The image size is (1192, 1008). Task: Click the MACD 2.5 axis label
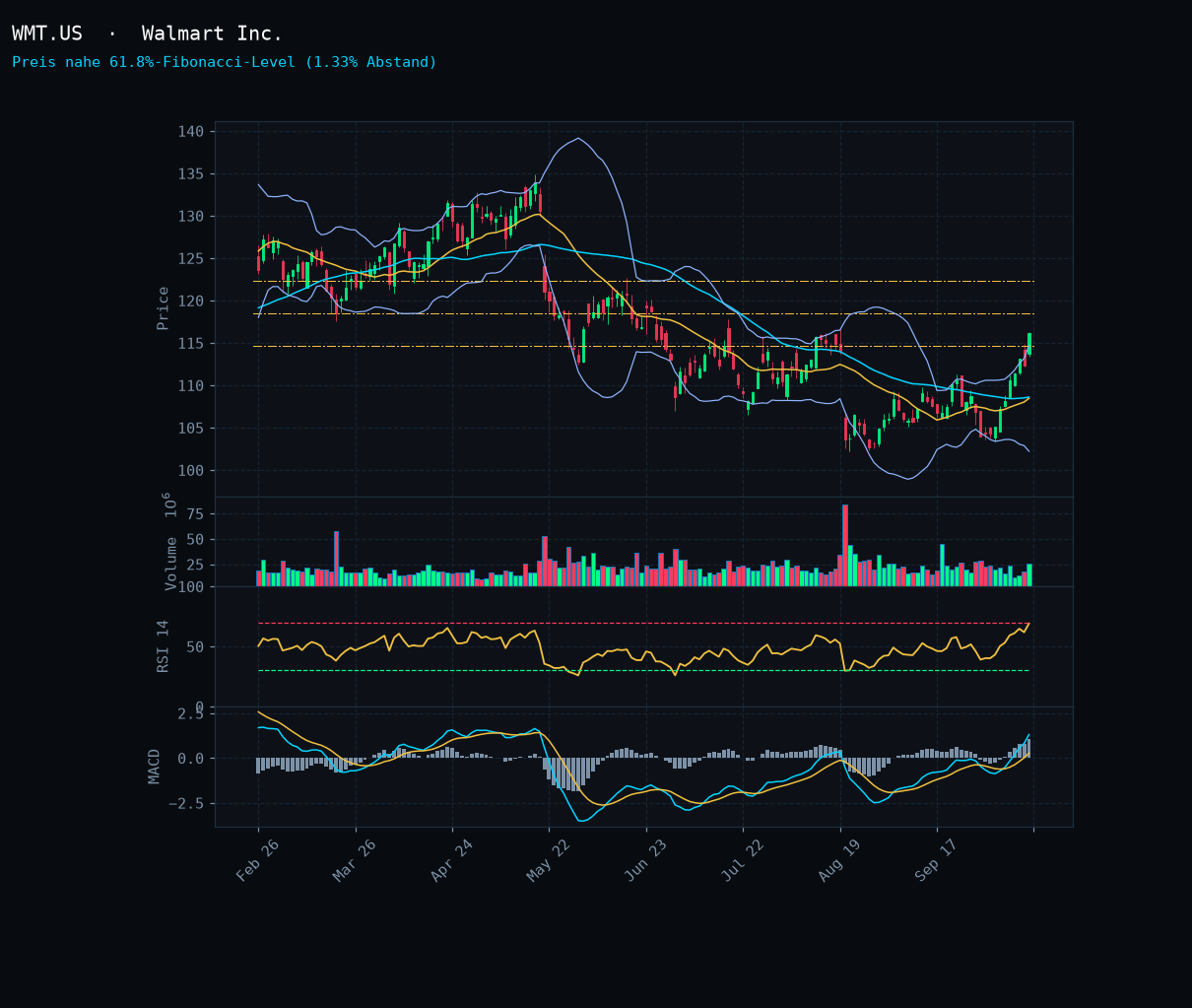(x=191, y=713)
